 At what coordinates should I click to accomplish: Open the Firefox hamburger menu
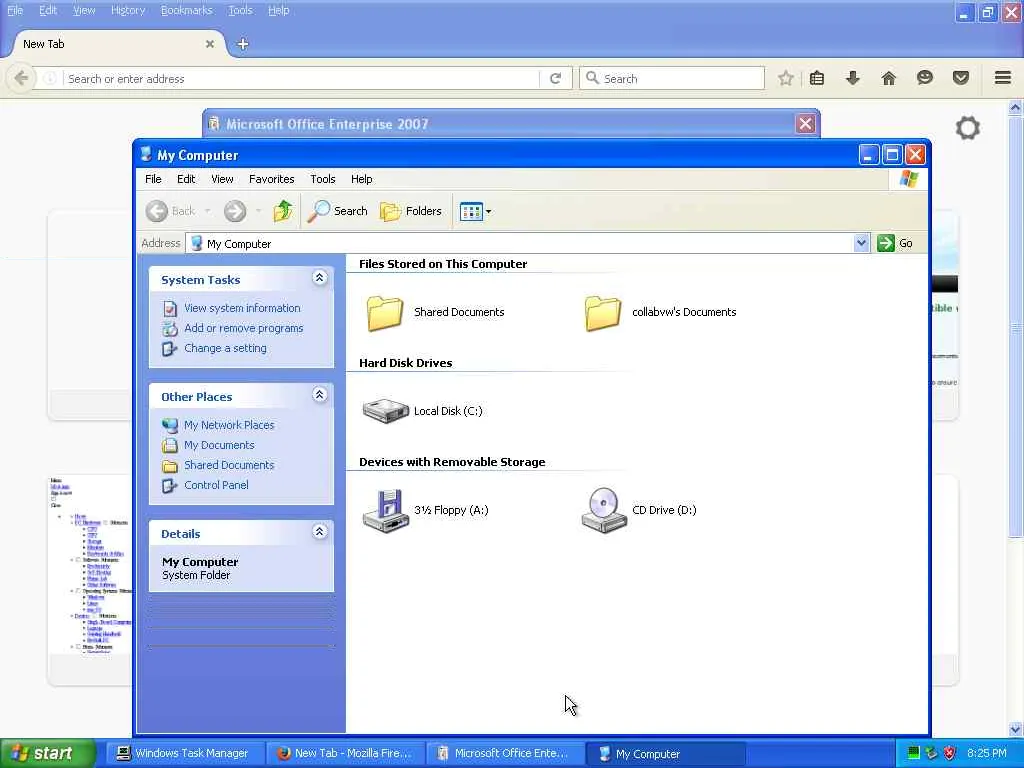click(1003, 78)
